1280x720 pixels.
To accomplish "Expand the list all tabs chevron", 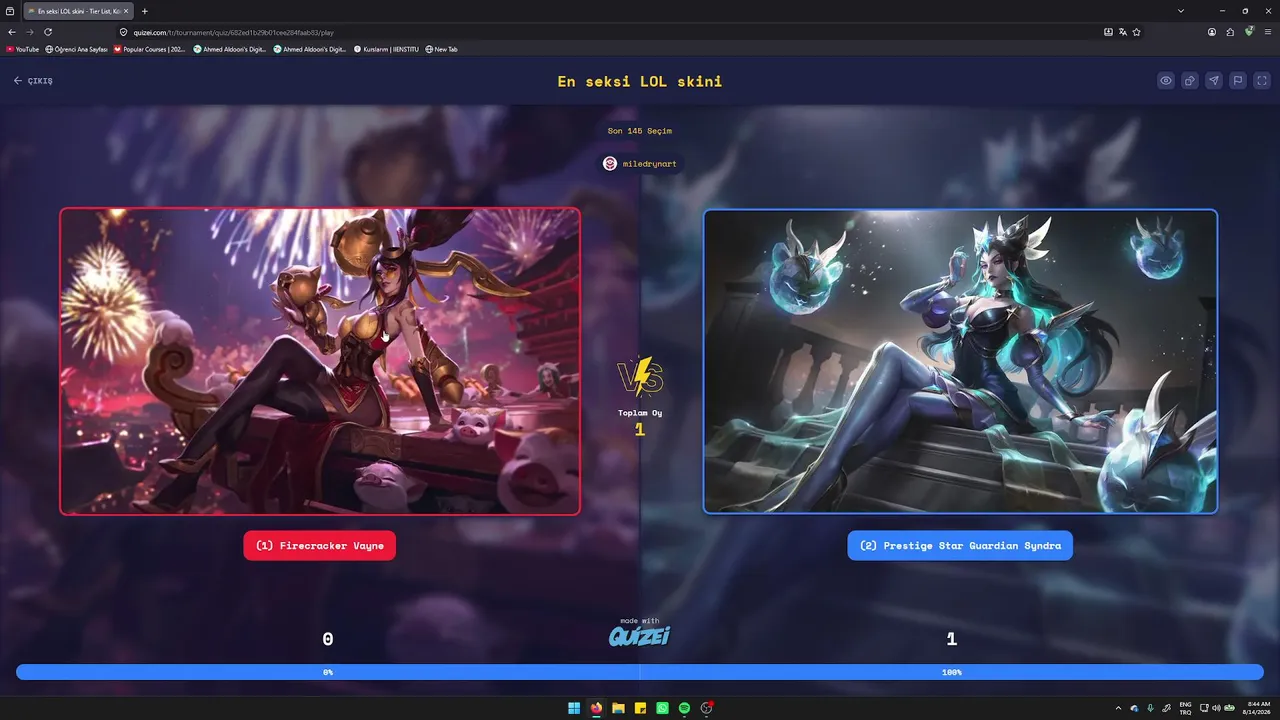I will [1181, 11].
